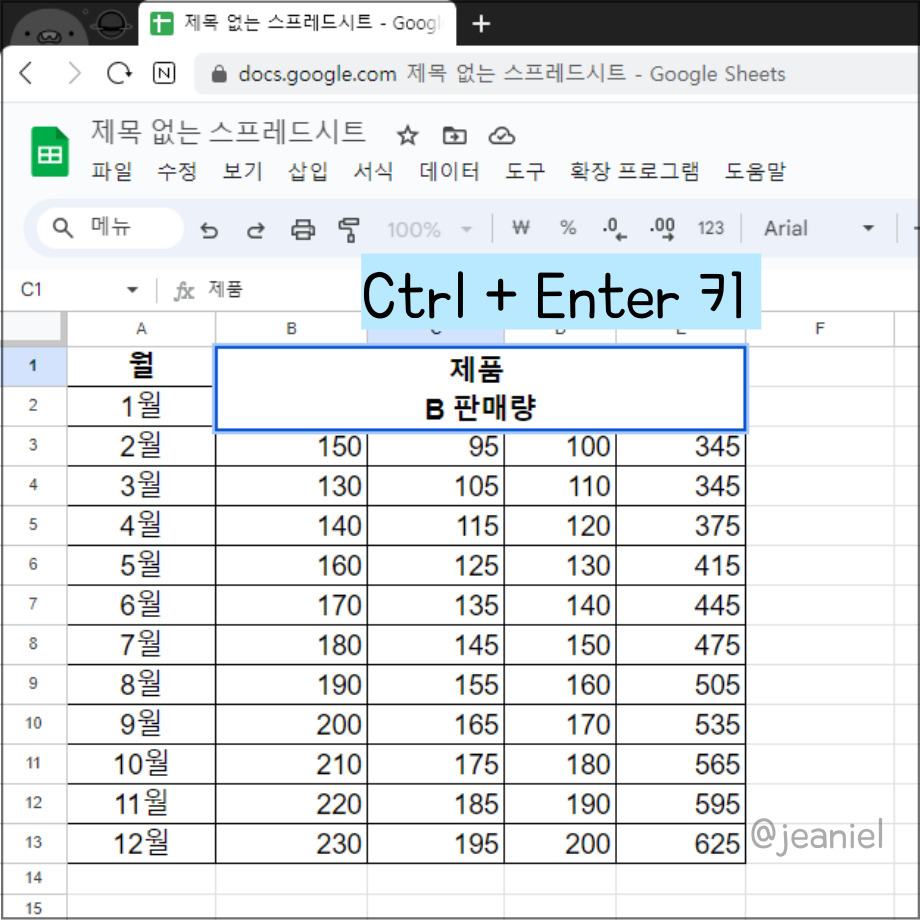Apply currency format with the ₩ icon
The width and height of the screenshot is (920, 920).
click(520, 229)
